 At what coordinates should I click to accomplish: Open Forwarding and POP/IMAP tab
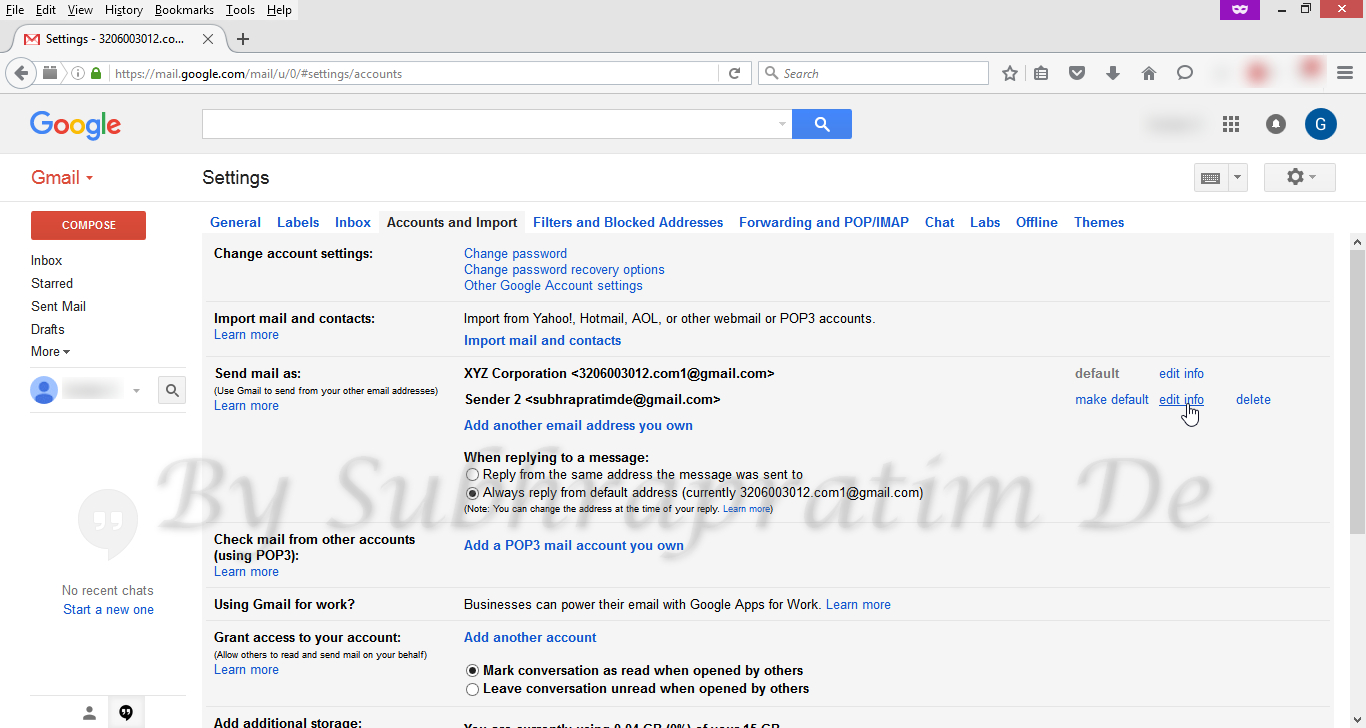824,223
